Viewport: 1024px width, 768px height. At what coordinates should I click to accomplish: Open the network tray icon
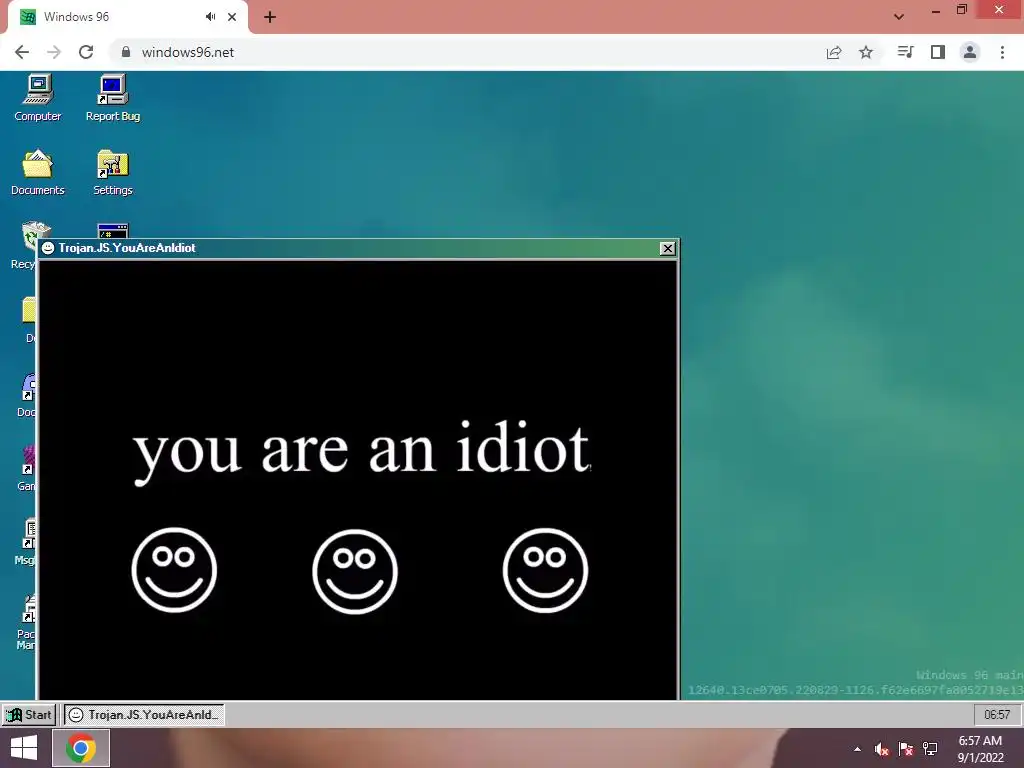(x=930, y=749)
